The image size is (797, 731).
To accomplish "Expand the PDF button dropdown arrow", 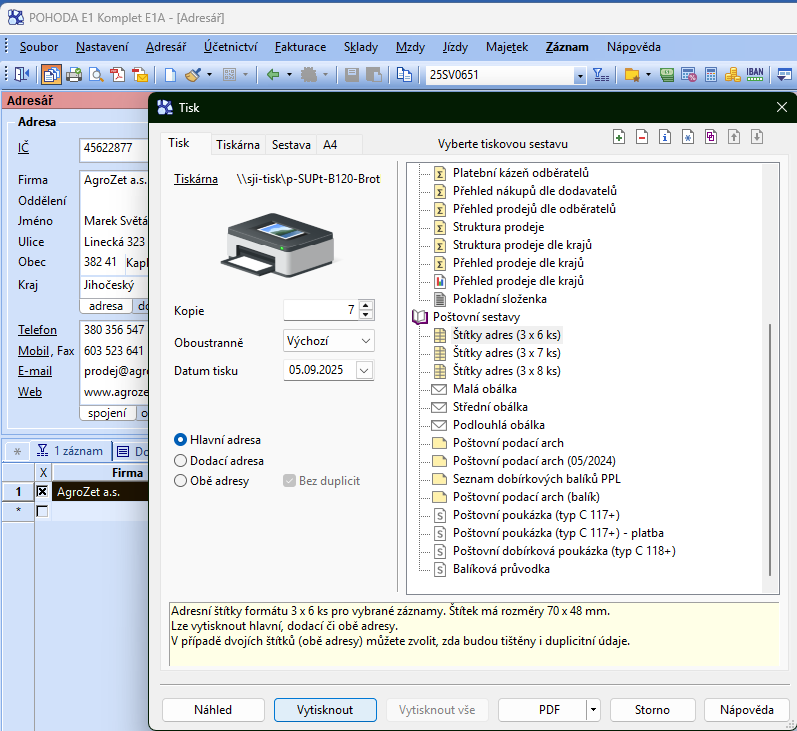I will (593, 710).
